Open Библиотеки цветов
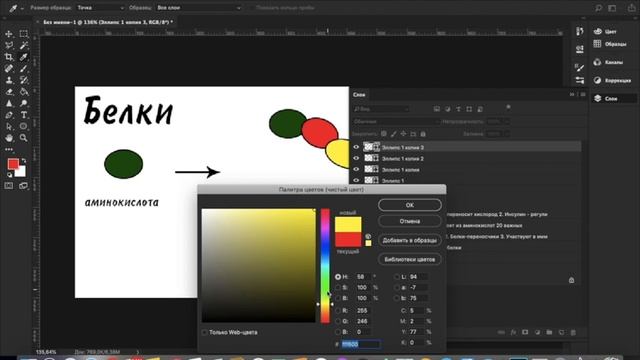Viewport: 640px width, 360px height. pyautogui.click(x=410, y=259)
